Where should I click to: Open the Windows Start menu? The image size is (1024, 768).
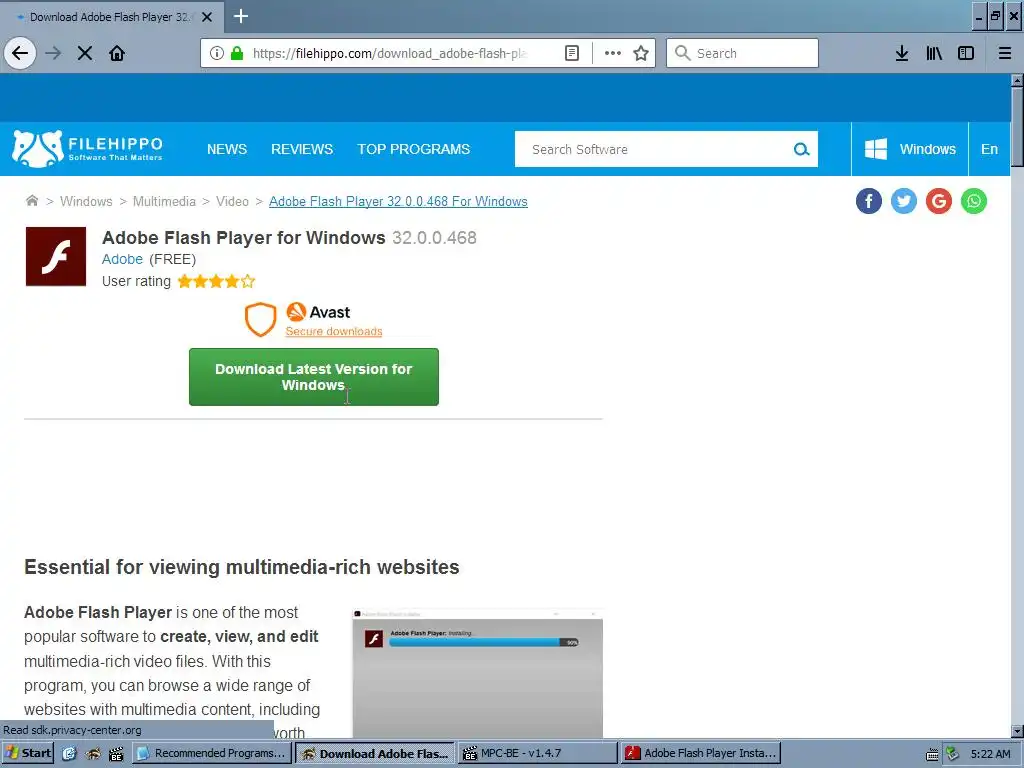pyautogui.click(x=27, y=753)
